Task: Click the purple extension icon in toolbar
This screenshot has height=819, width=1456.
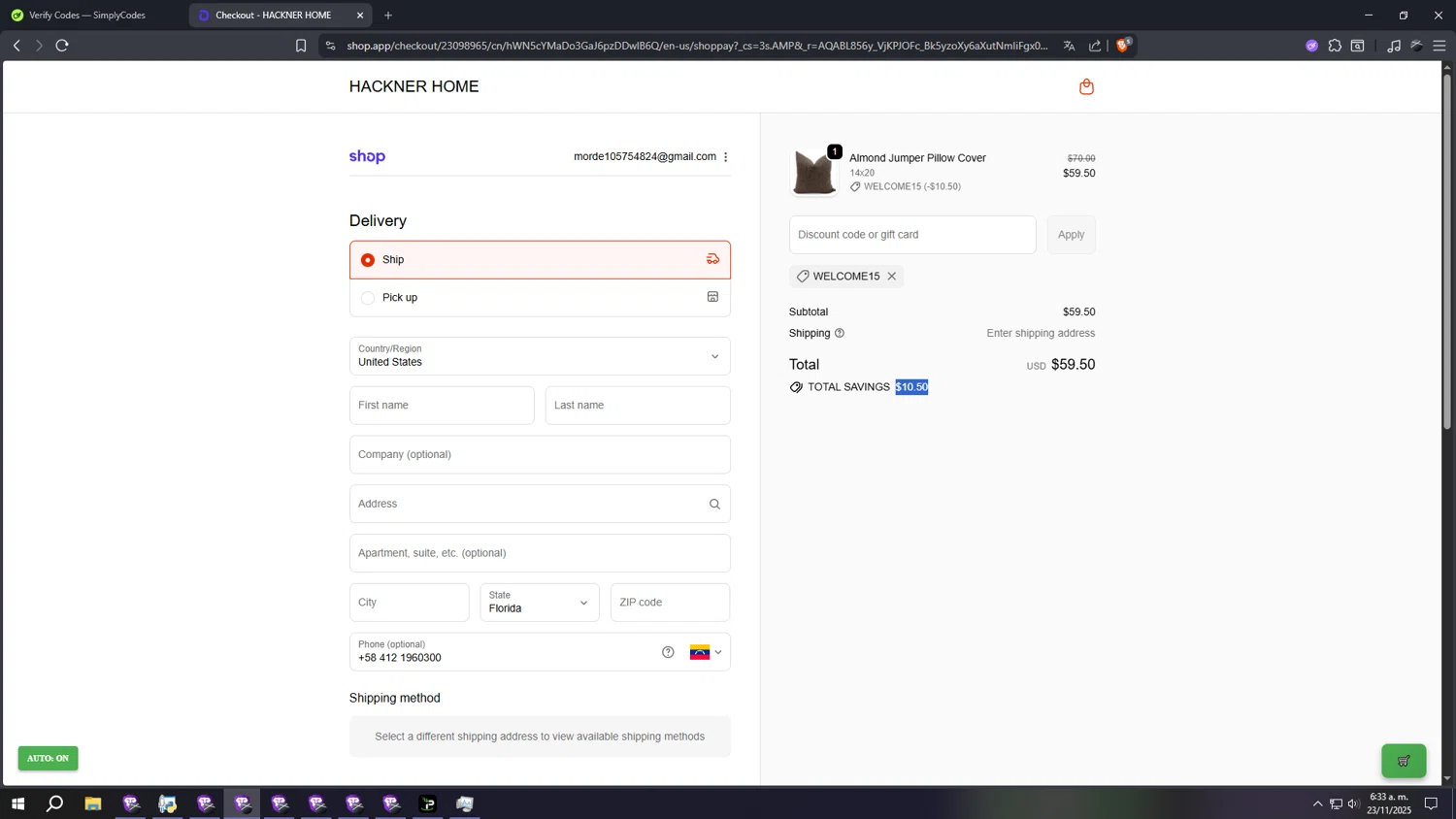Action: [x=1311, y=46]
